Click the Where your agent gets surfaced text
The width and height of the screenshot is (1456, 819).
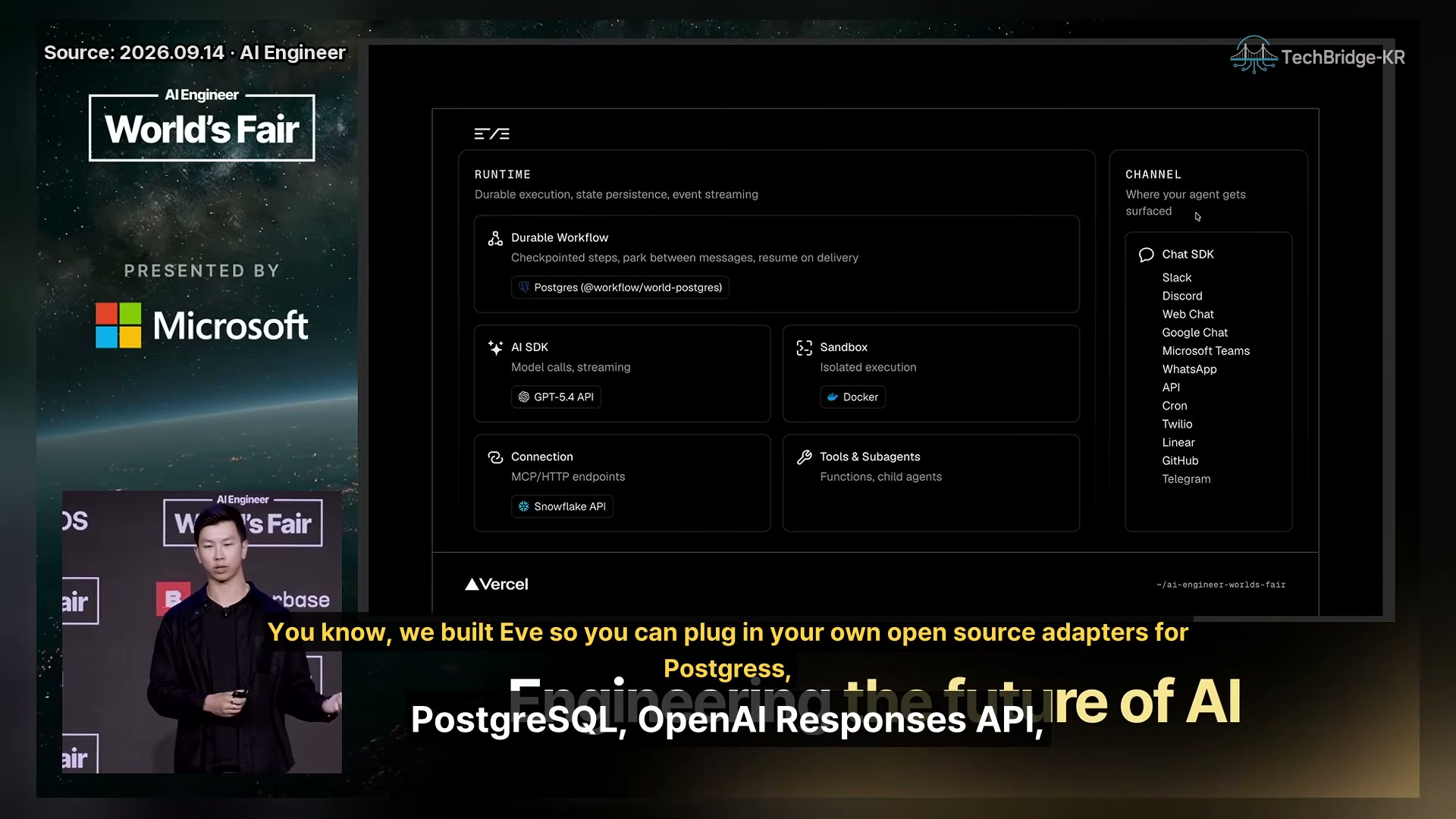point(1185,203)
